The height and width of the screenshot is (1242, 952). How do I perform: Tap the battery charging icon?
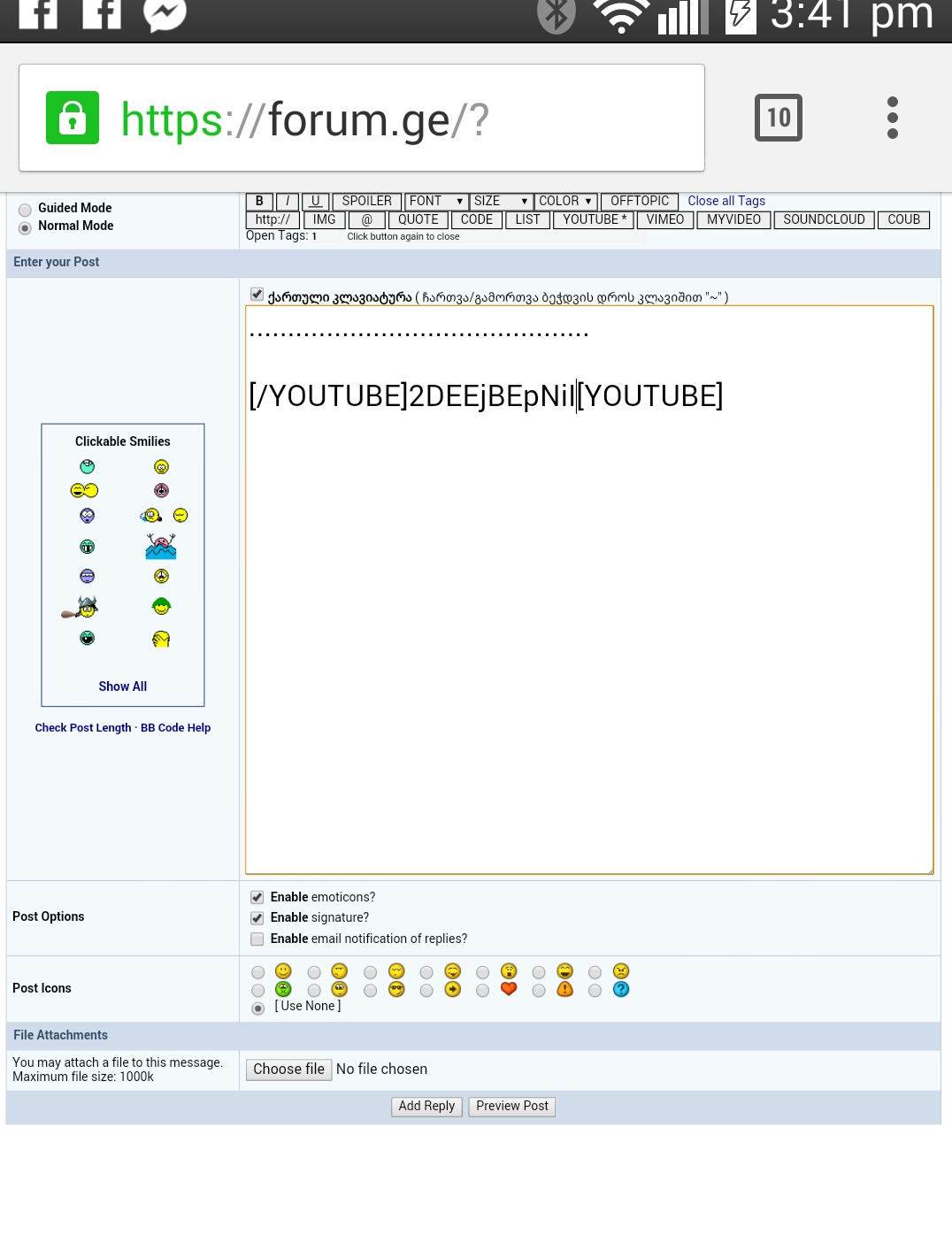point(741,15)
